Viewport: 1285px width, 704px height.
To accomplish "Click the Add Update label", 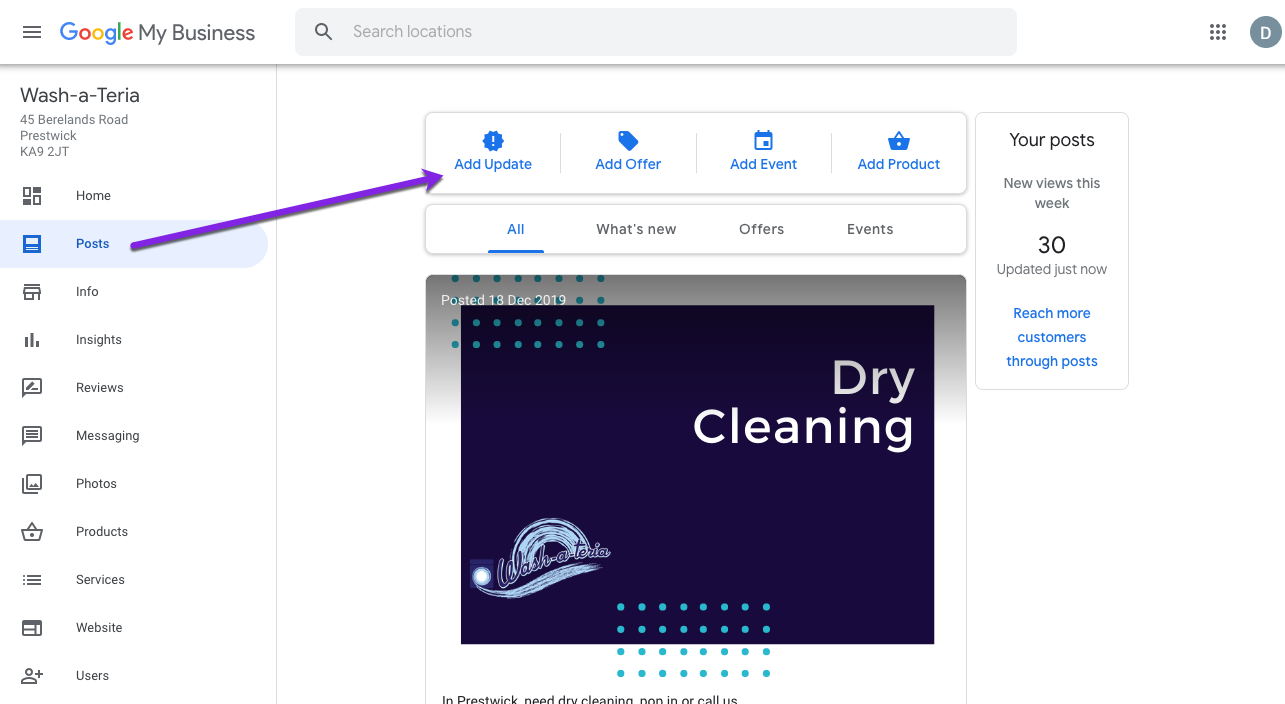I will [x=493, y=165].
